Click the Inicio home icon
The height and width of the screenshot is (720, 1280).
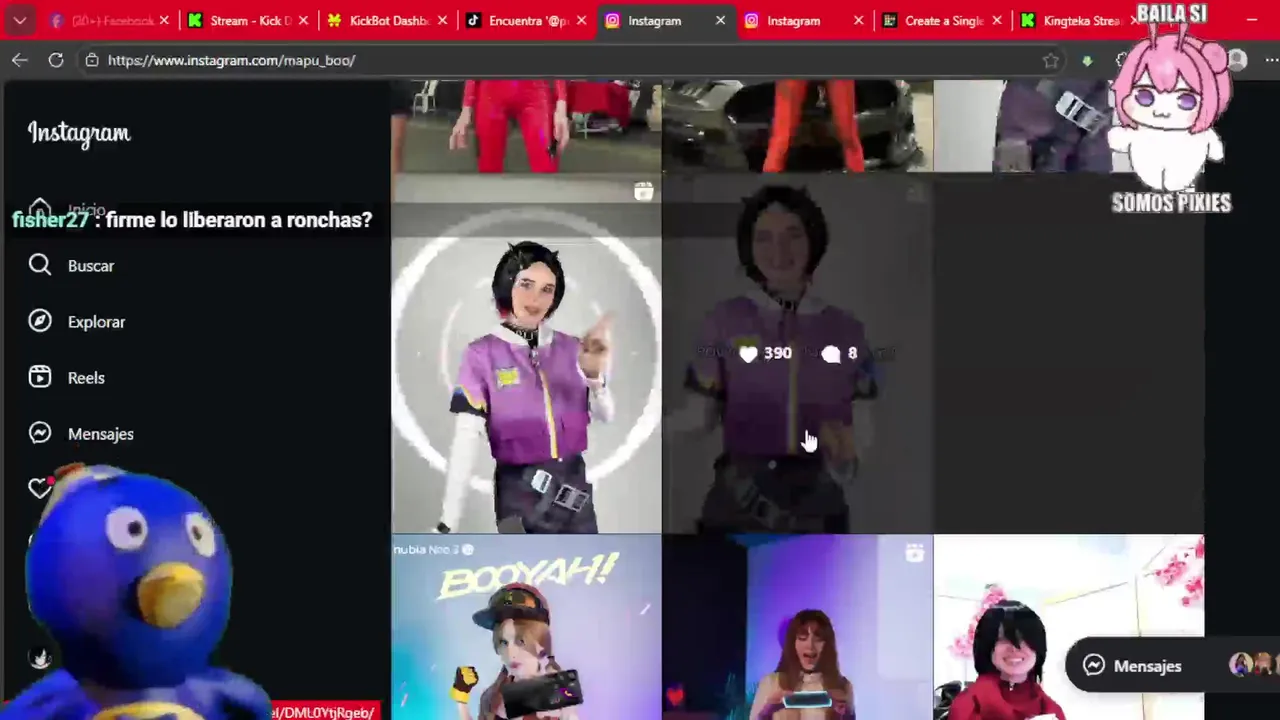(x=39, y=208)
